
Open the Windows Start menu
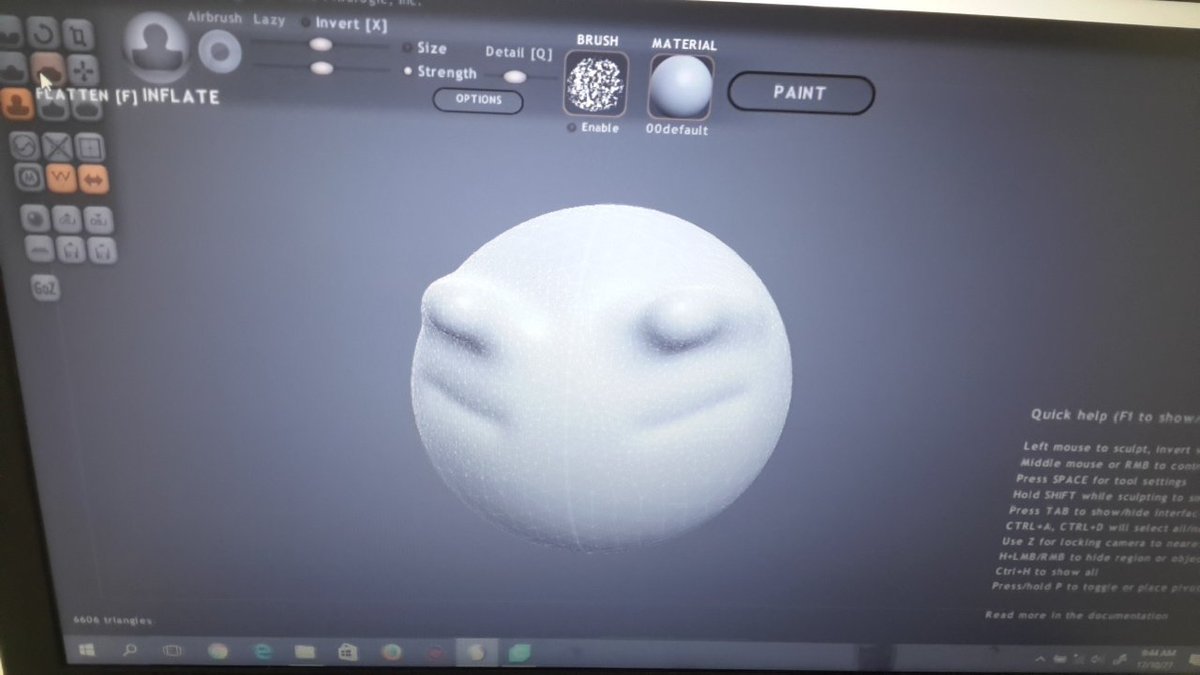coord(87,650)
